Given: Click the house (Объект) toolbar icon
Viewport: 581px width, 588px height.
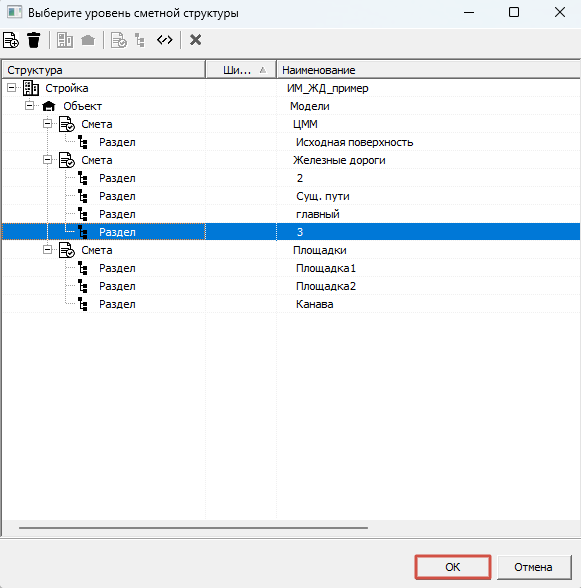Looking at the screenshot, I should point(88,40).
